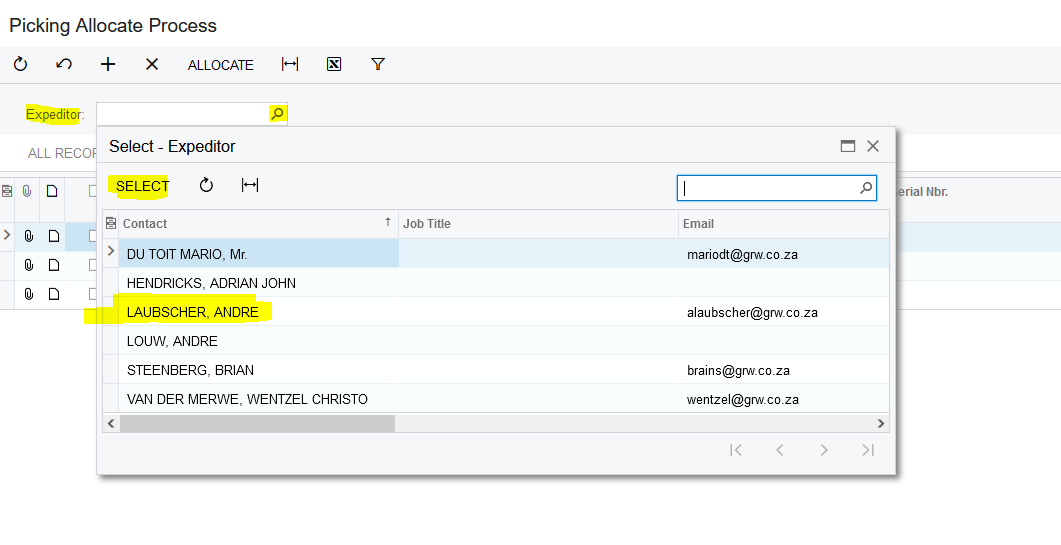Open the filter funnel icon
1061x545 pixels.
point(378,64)
